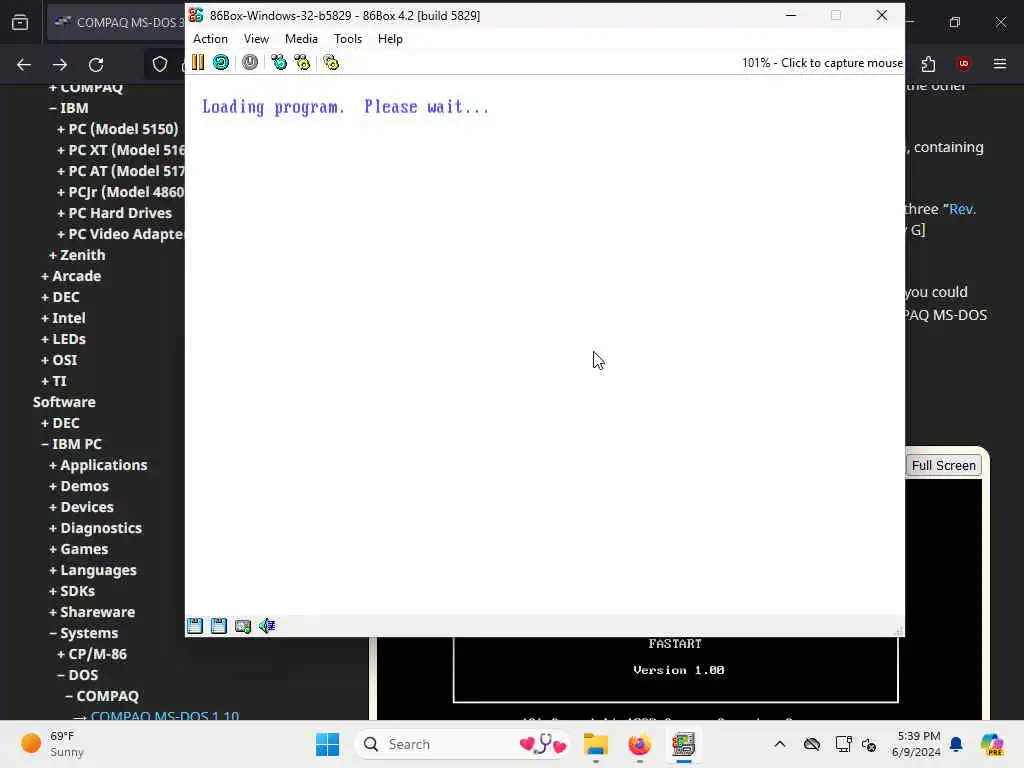Expand the Shareware section

pyautogui.click(x=91, y=612)
